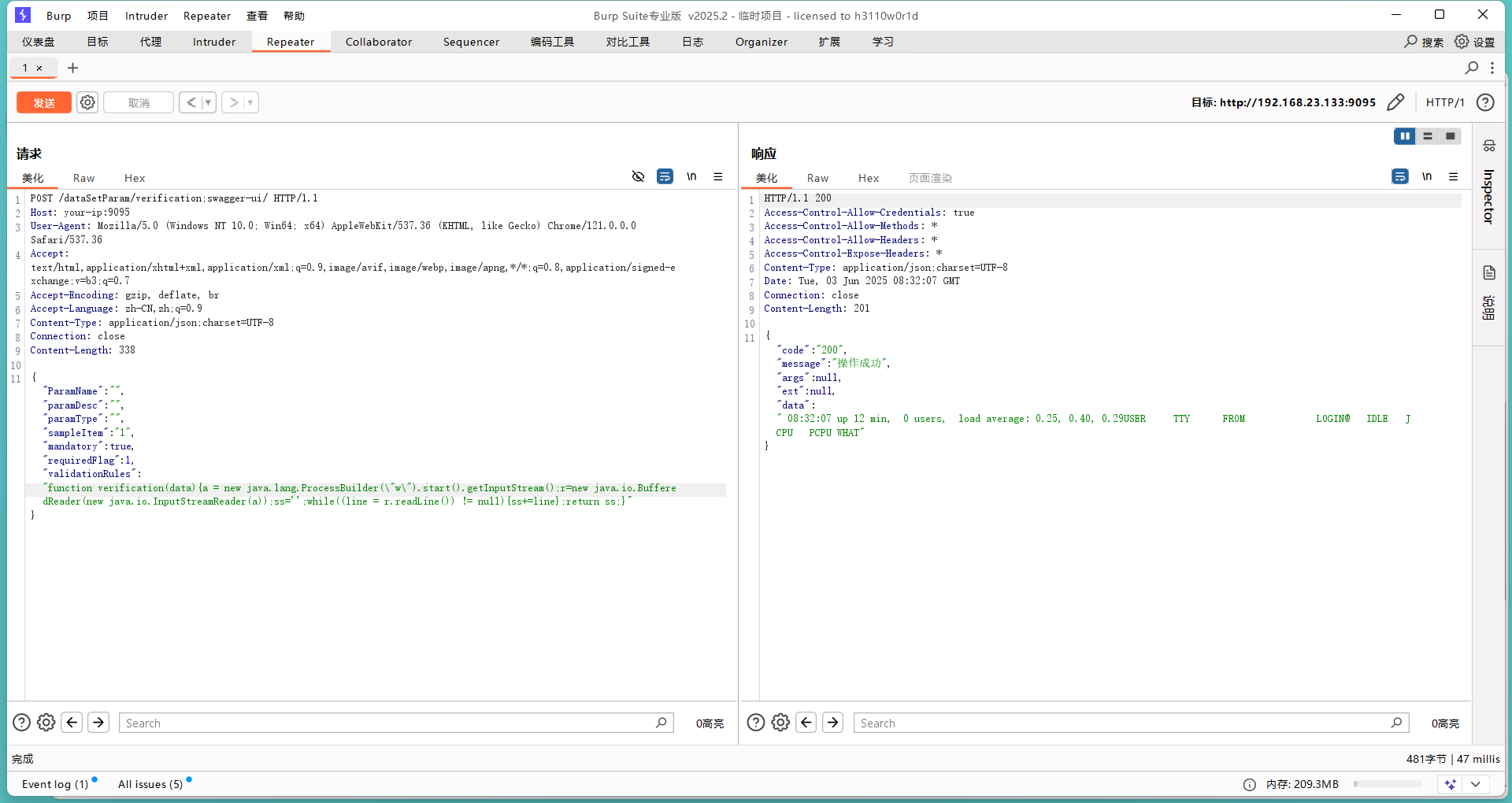Open response search settings gear
1512x803 pixels.
point(780,722)
